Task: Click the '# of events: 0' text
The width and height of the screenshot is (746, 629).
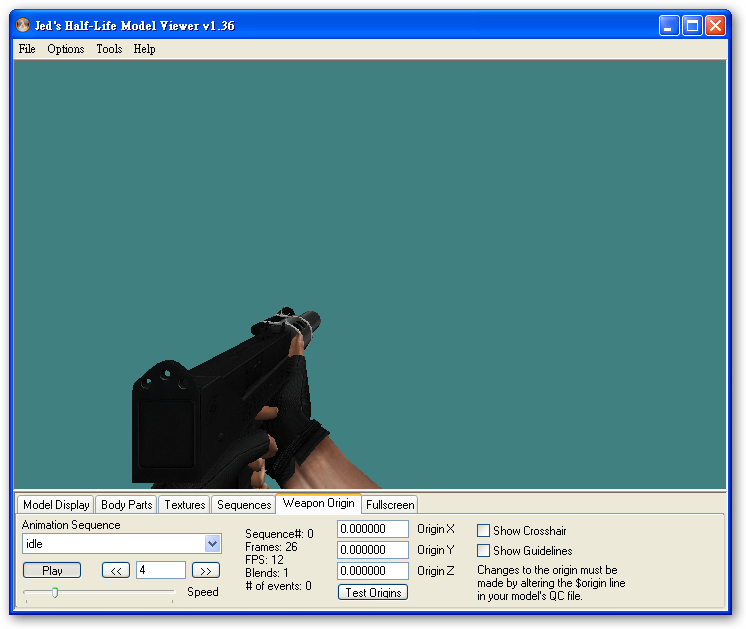Action: [x=278, y=586]
